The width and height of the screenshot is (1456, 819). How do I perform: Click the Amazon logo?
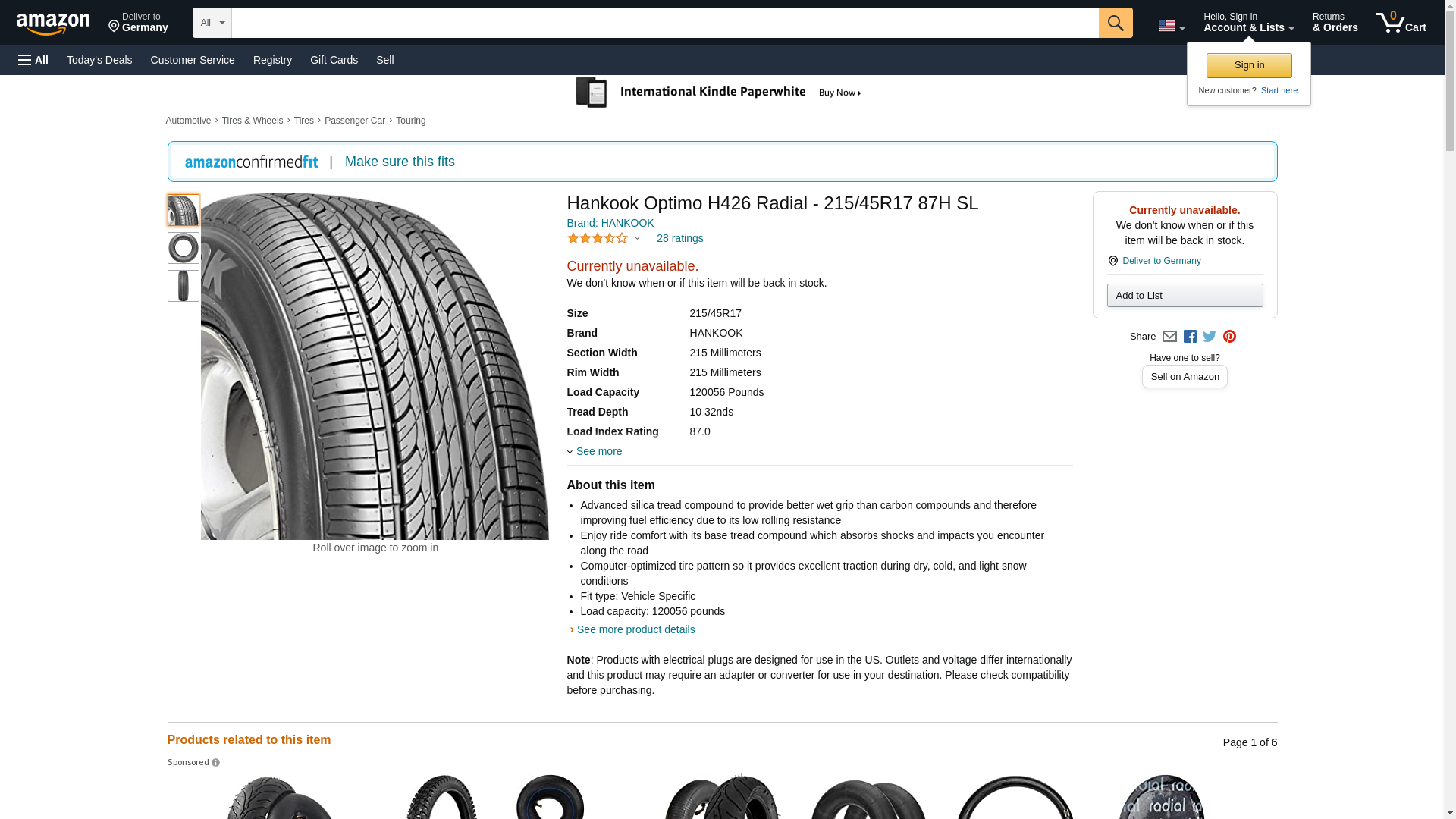53,24
